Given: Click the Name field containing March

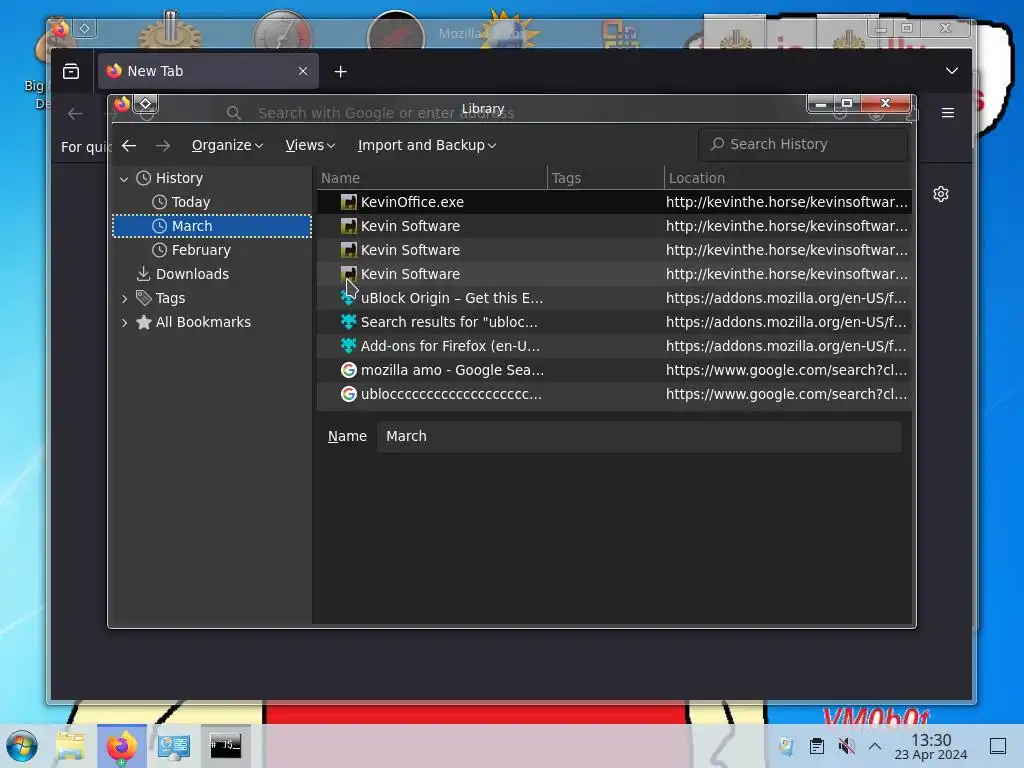Looking at the screenshot, I should pos(639,436).
